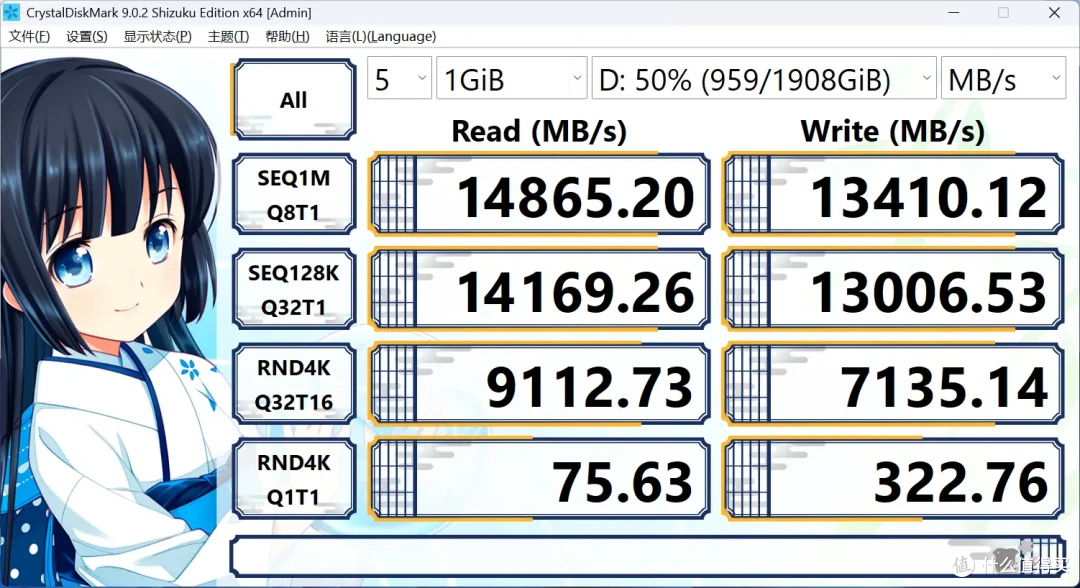Start the SEQ1M Q8T1 test
The image size is (1080, 588).
294,195
